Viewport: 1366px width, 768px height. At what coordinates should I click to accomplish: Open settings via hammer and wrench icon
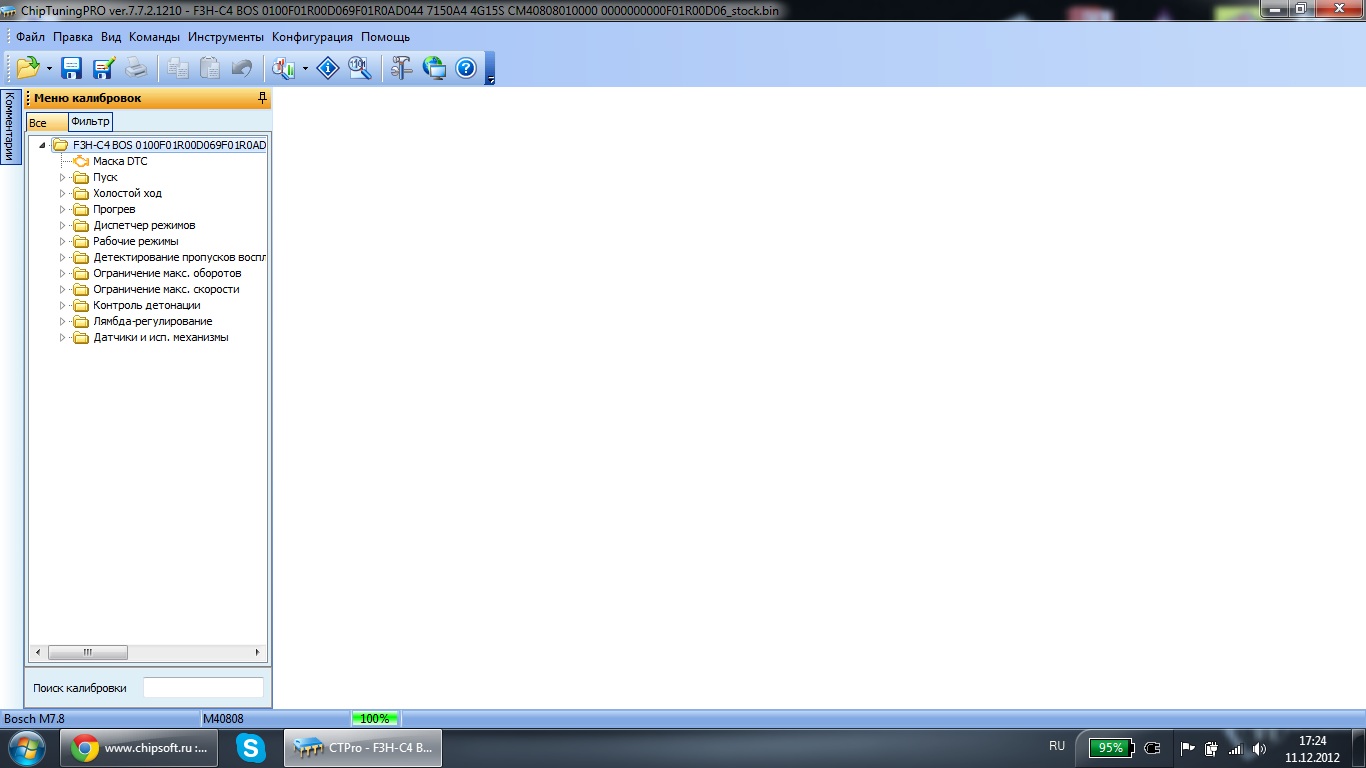[x=402, y=68]
